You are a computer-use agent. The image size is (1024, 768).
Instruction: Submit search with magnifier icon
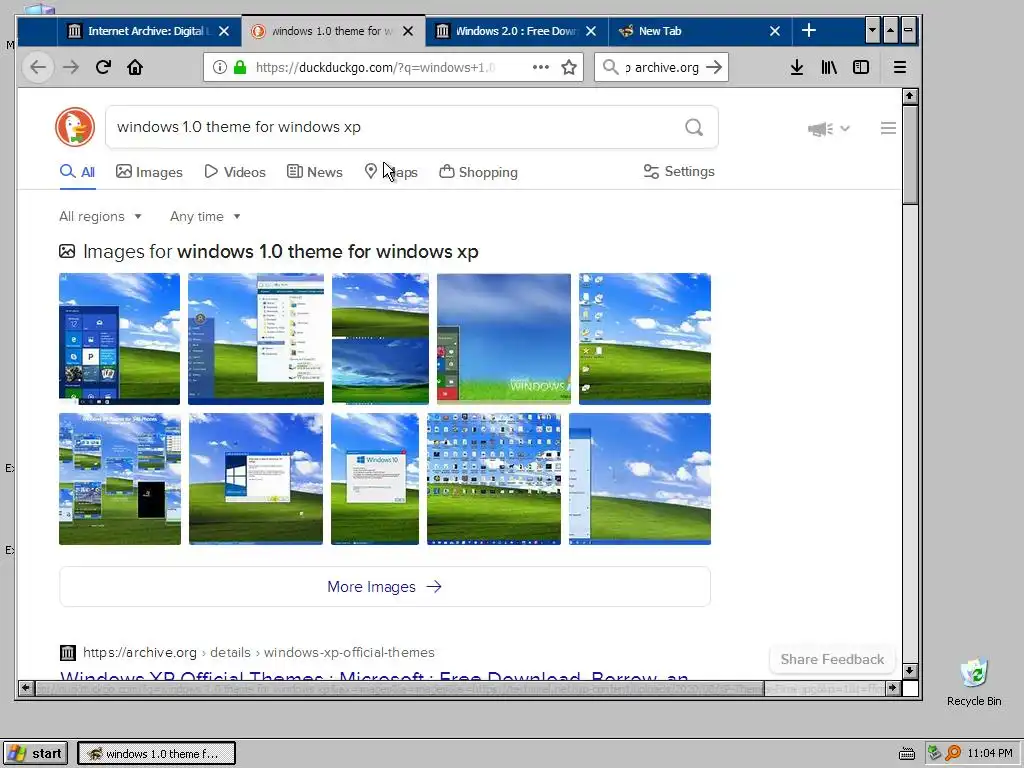coord(694,127)
